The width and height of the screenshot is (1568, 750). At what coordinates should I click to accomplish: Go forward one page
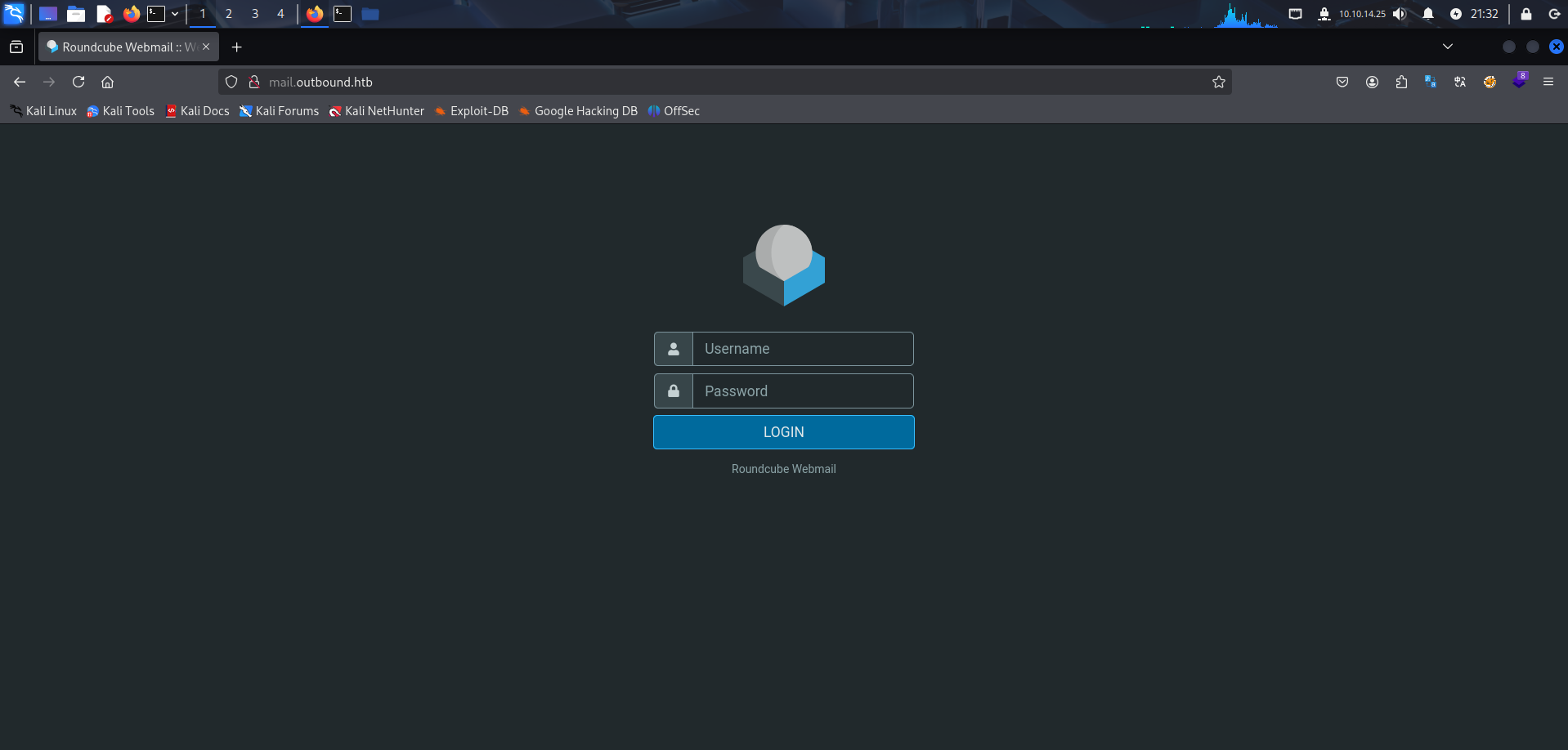click(x=49, y=82)
